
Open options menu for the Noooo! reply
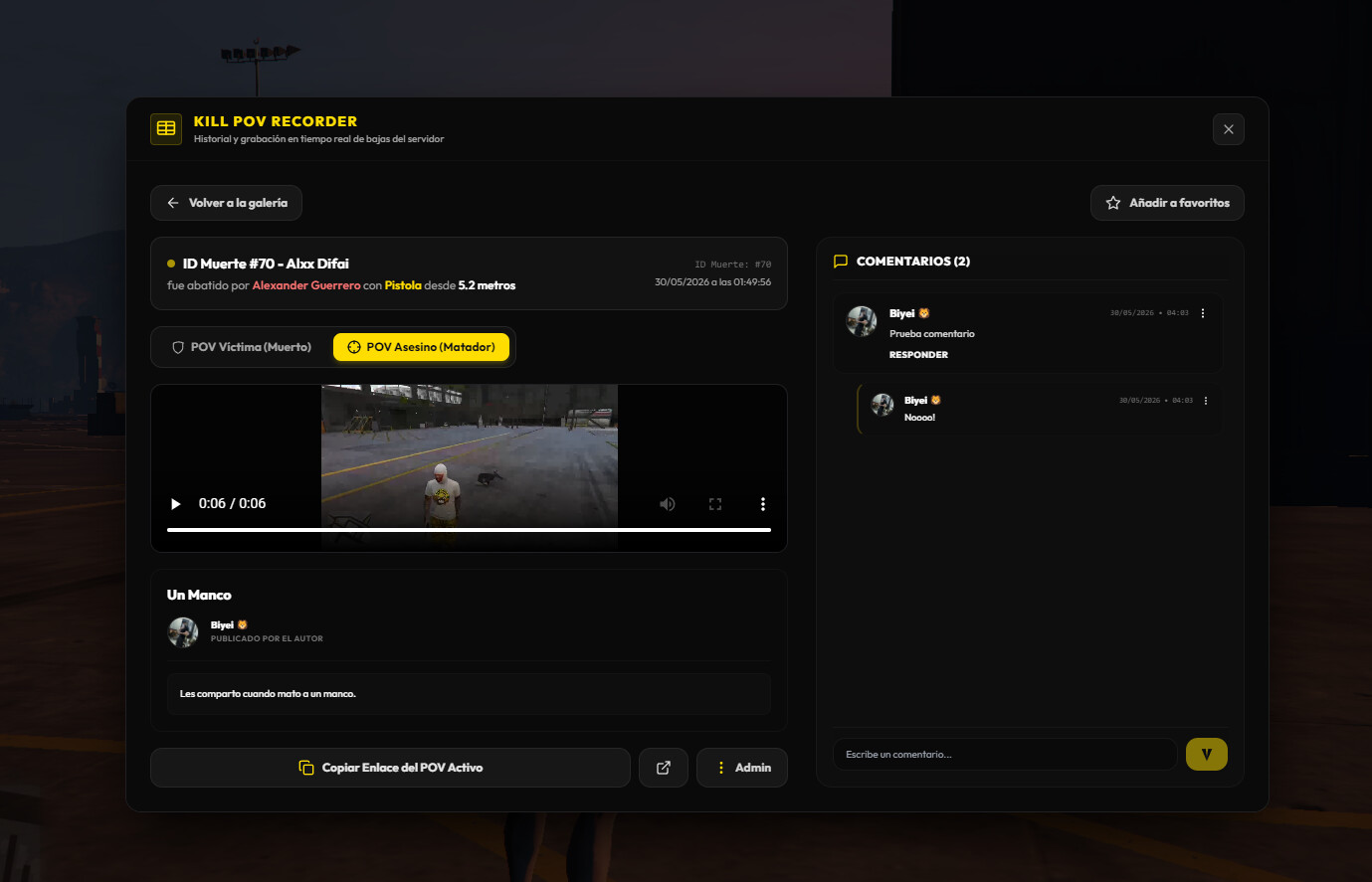(x=1206, y=401)
